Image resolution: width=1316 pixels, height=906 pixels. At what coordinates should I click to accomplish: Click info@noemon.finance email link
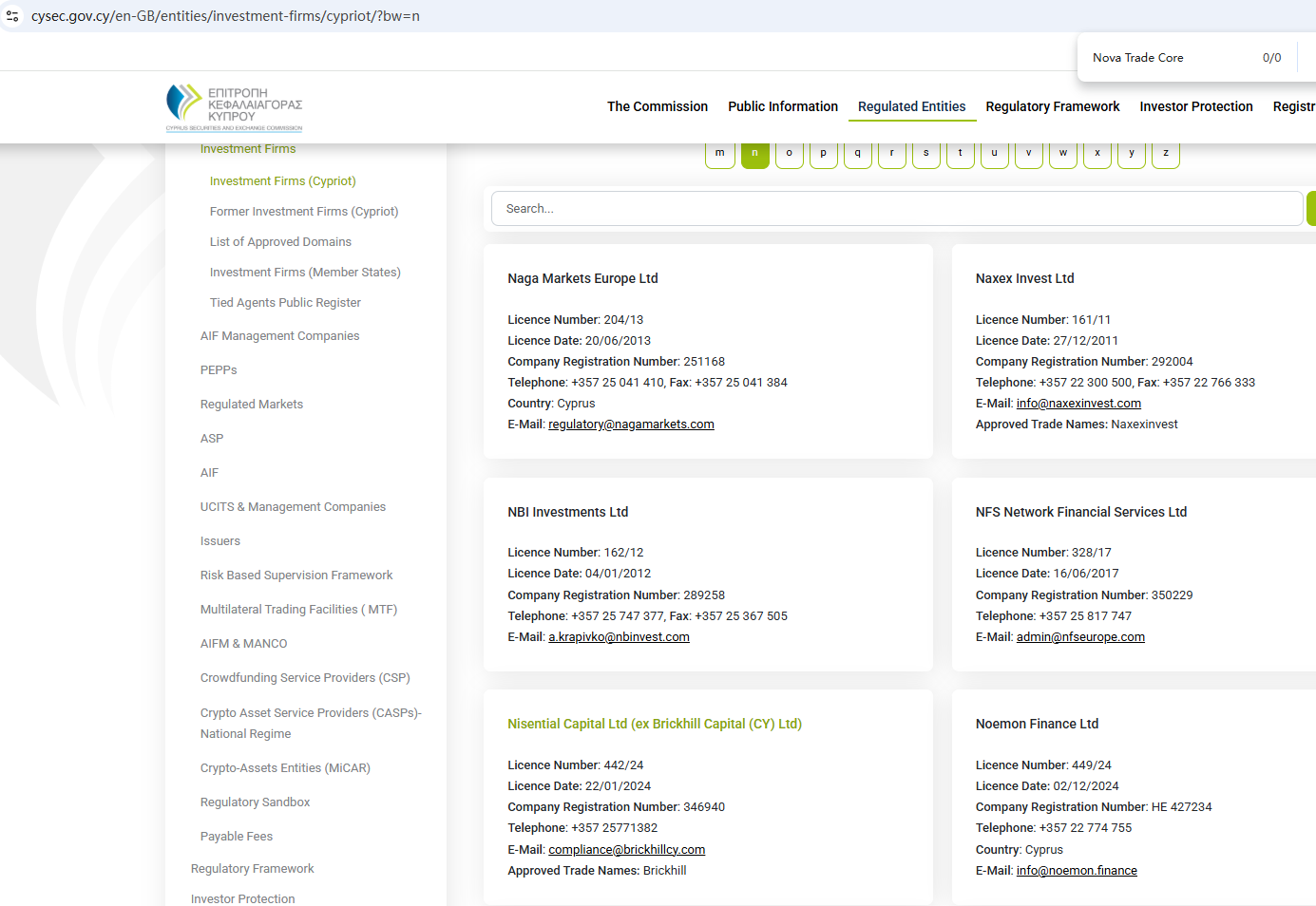click(x=1077, y=871)
